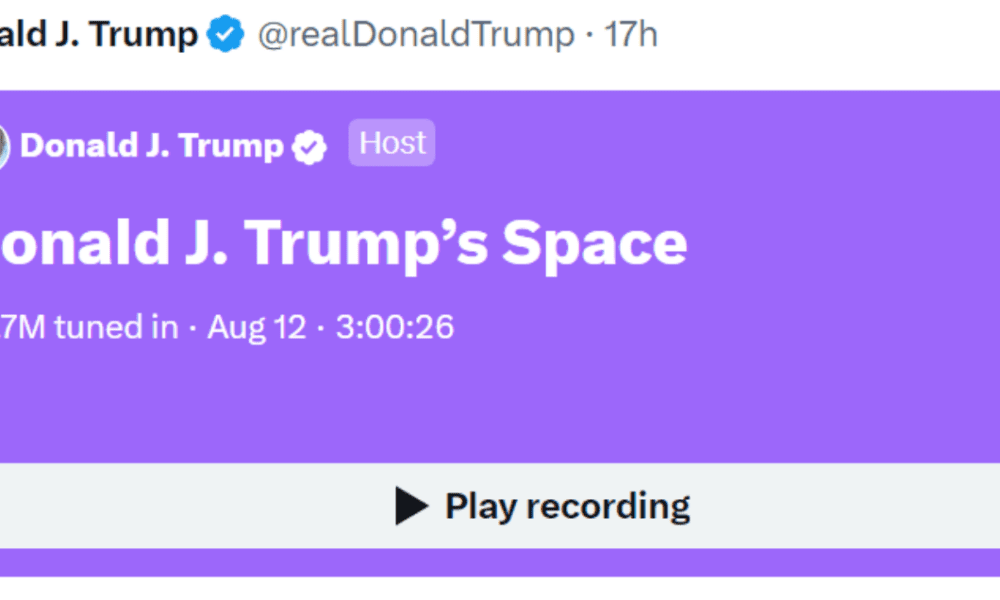Open host name Donald J. Trump in purple card
Image resolution: width=1000 pixels, height=600 pixels.
152,146
